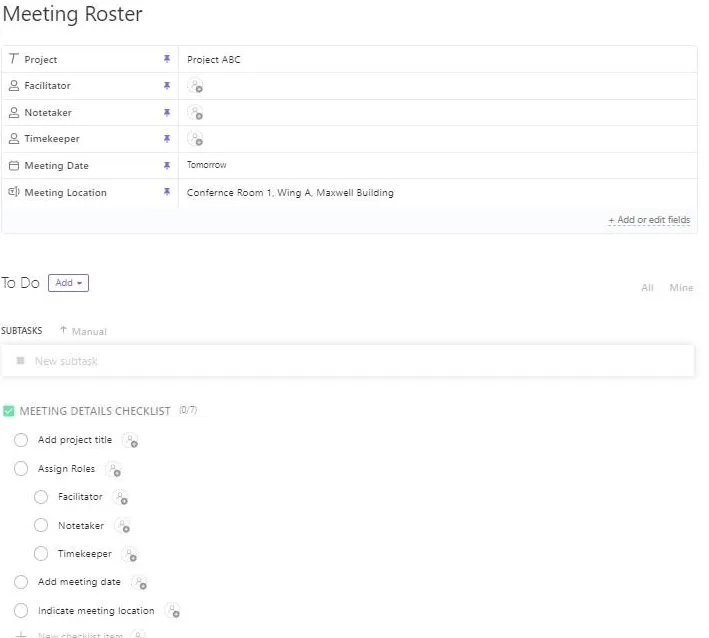709x638 pixels.
Task: Click Add or edit fields link
Action: click(649, 220)
